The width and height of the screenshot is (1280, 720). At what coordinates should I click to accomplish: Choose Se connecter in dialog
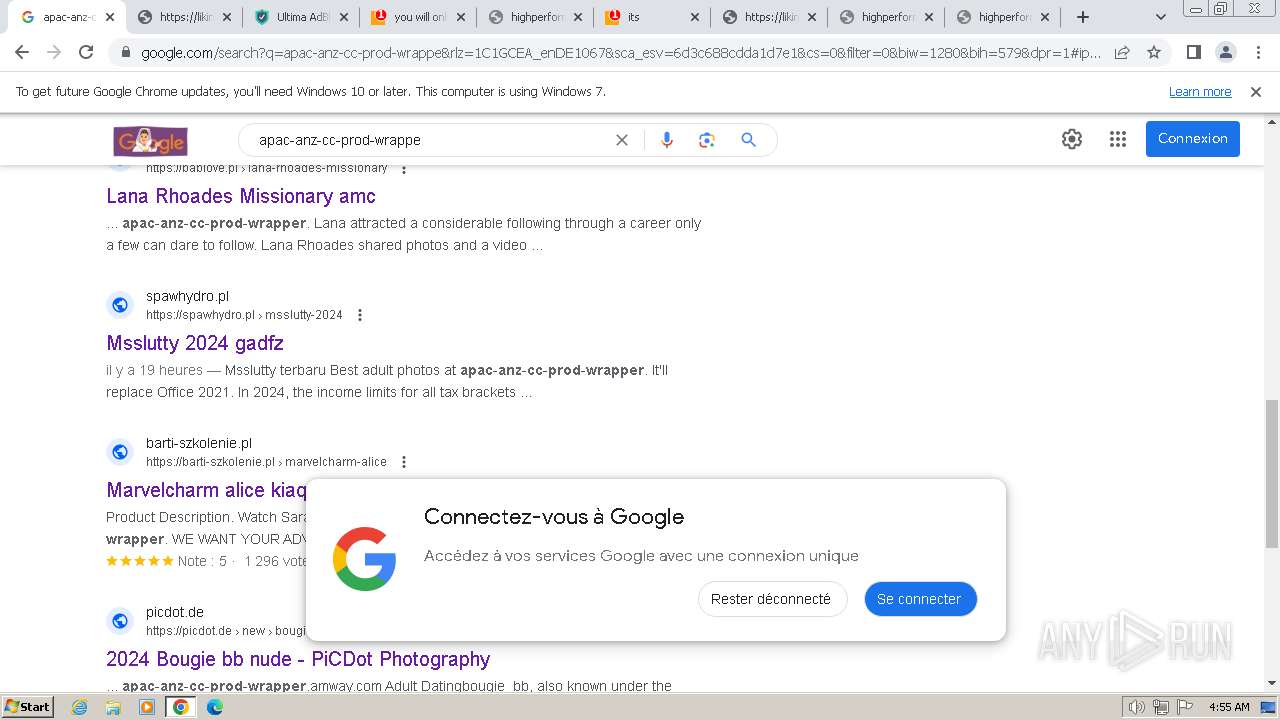(x=919, y=599)
